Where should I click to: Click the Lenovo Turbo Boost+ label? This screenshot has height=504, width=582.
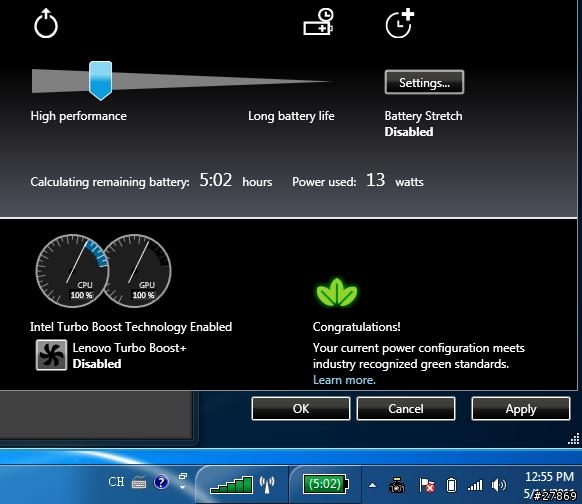pos(129,348)
